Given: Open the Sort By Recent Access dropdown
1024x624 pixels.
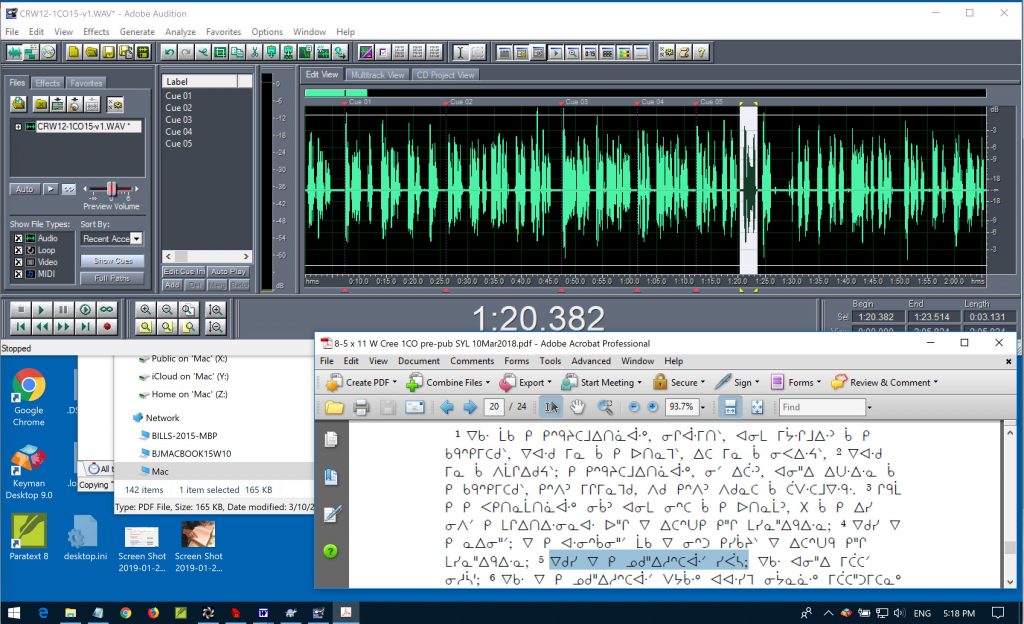Looking at the screenshot, I should [x=136, y=239].
